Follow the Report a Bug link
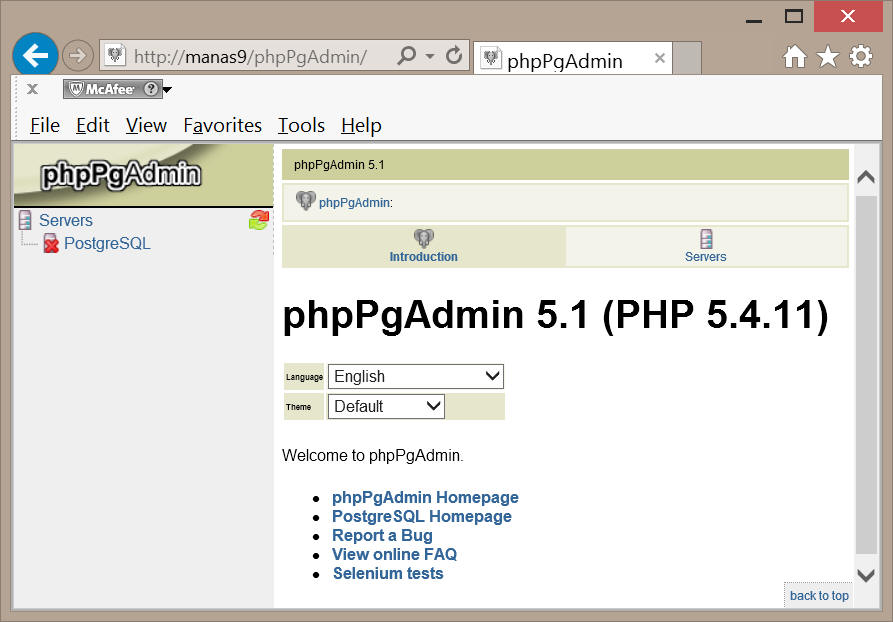The height and width of the screenshot is (622, 893). tap(382, 535)
